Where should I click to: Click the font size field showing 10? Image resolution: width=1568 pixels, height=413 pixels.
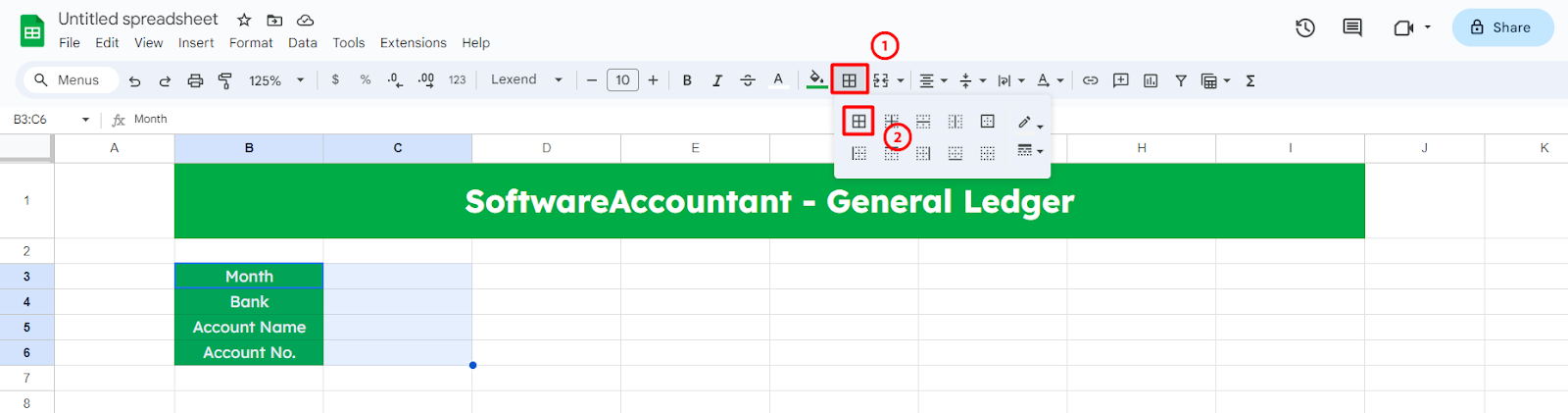pyautogui.click(x=622, y=80)
